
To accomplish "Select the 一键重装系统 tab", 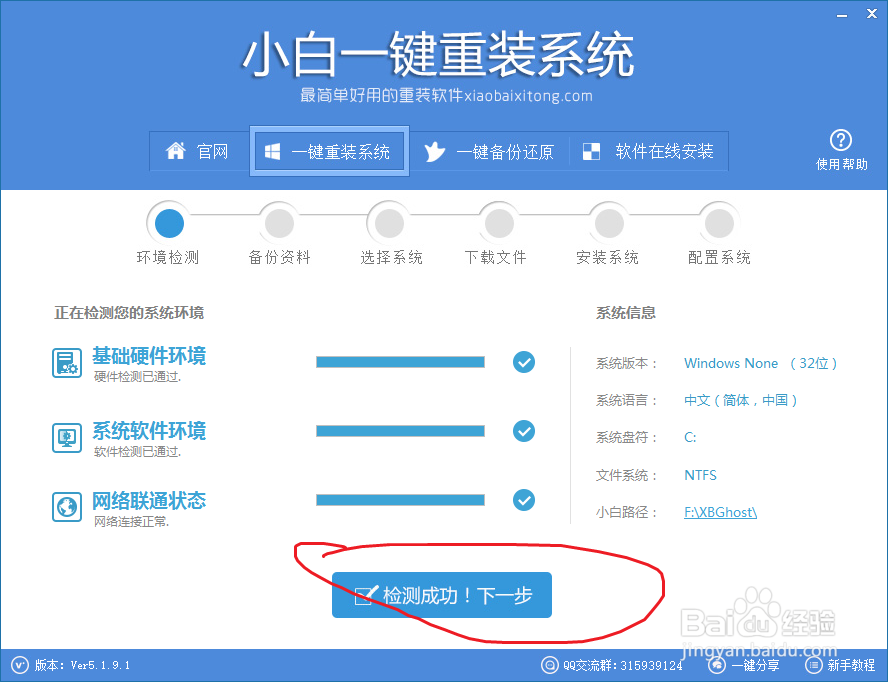I will (329, 151).
